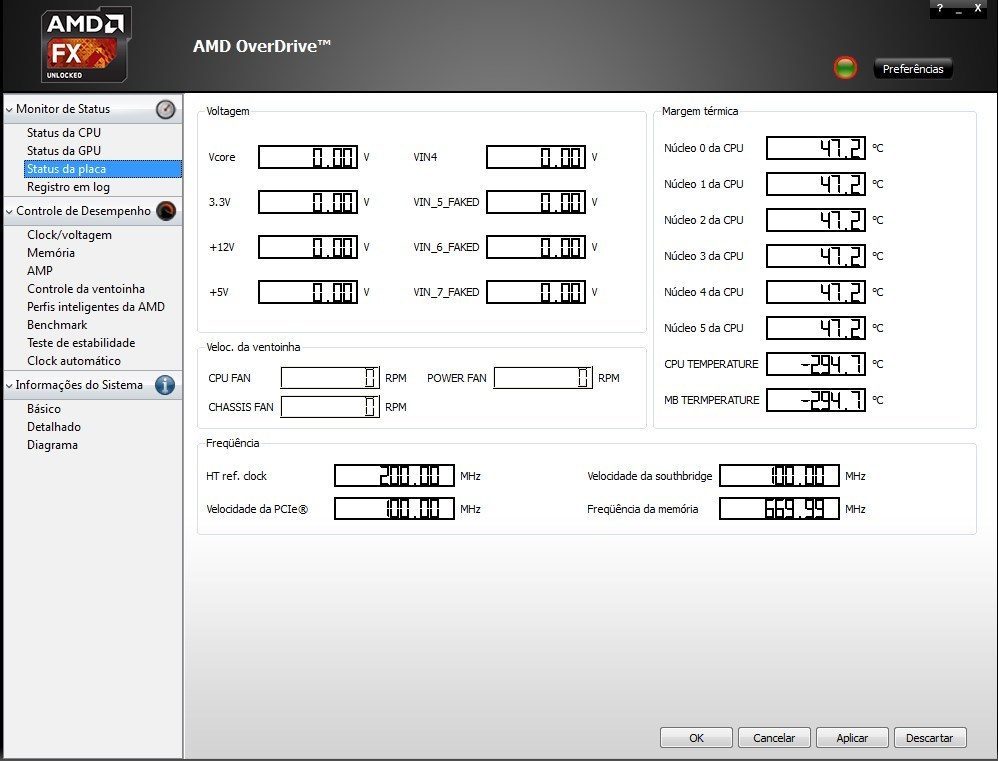The image size is (998, 761).
Task: Open Status da CPU page
Action: click(64, 133)
